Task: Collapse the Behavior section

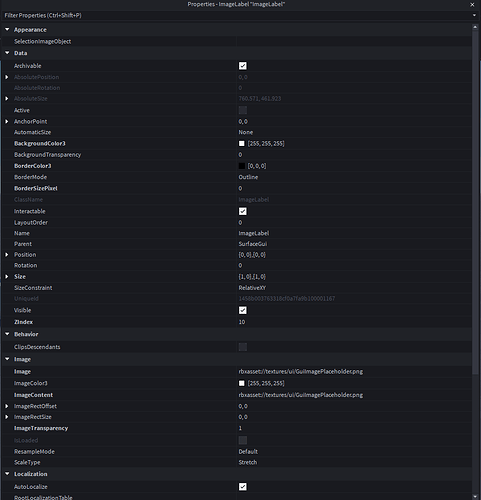Action: [7, 334]
